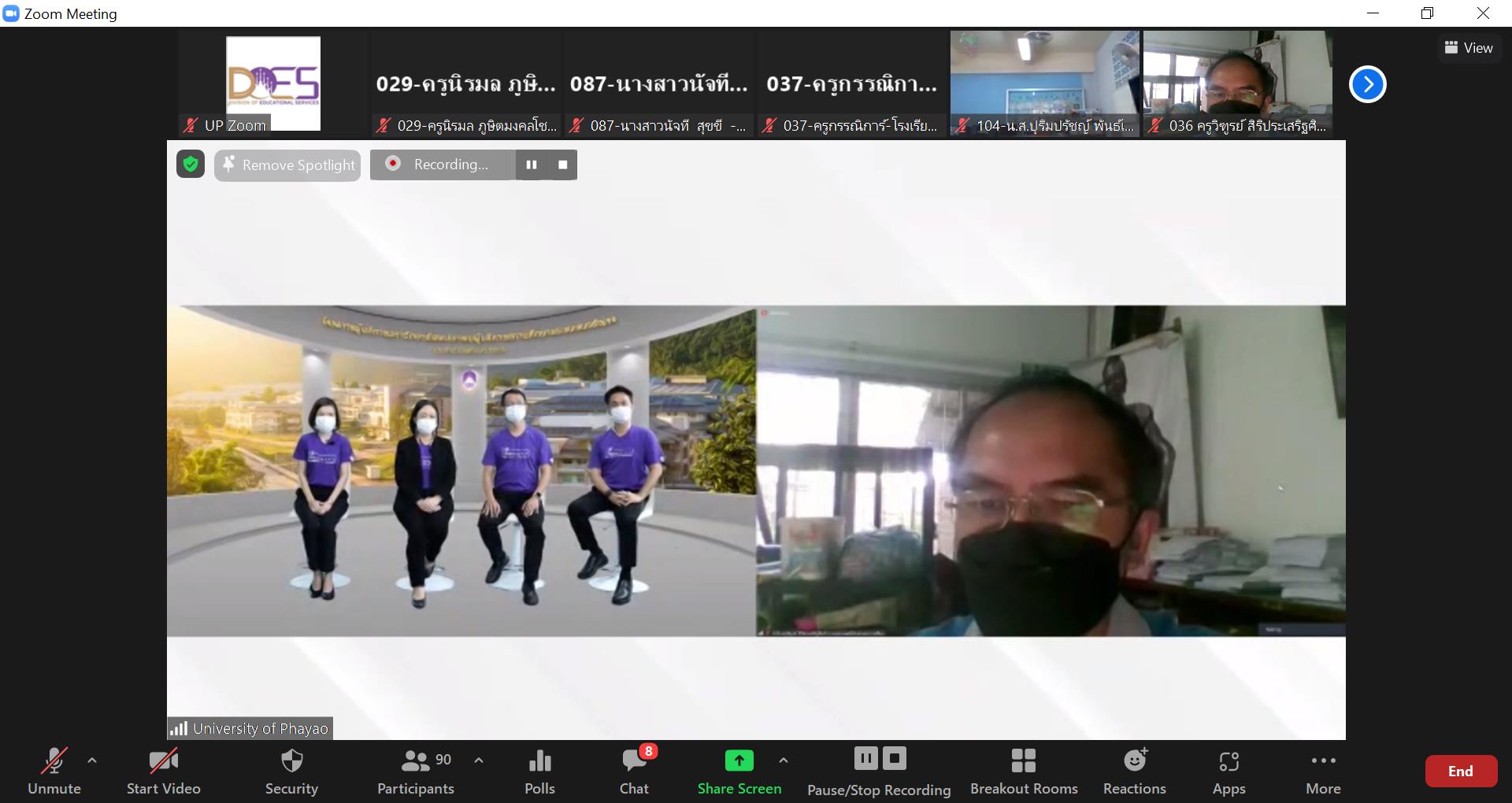Select participant 037-ครูกรรณิการ์ thumbnail
Viewport: 1512px width, 803px height.
pos(852,84)
